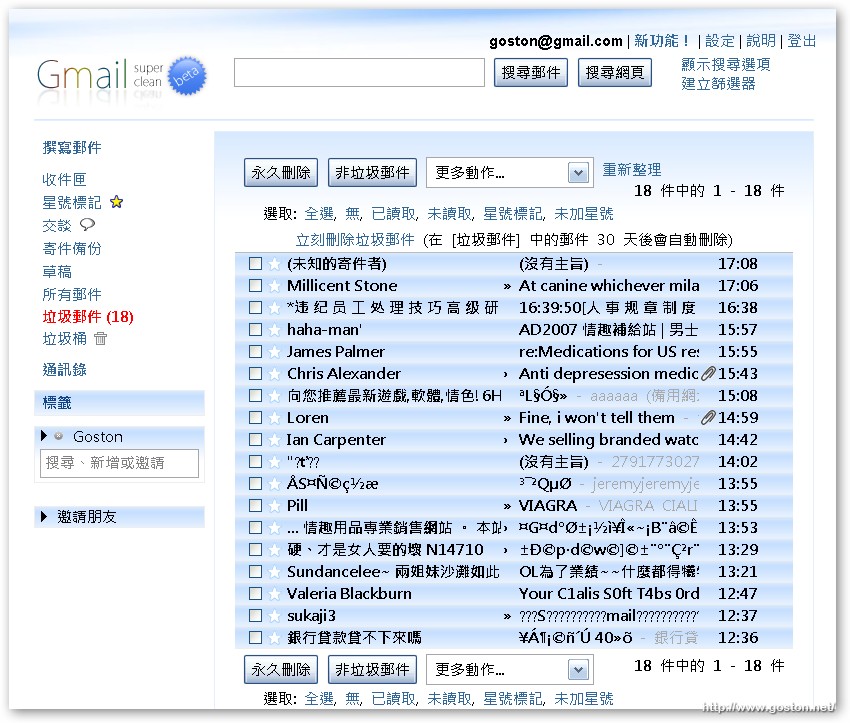Click 重新整理 refresh link
This screenshot has height=723, width=850.
click(632, 170)
